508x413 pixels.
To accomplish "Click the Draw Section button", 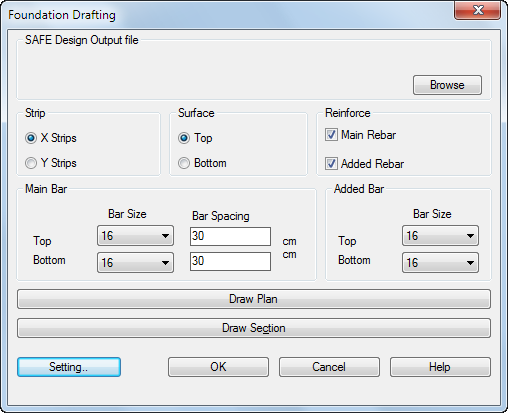I will pyautogui.click(x=254, y=328).
